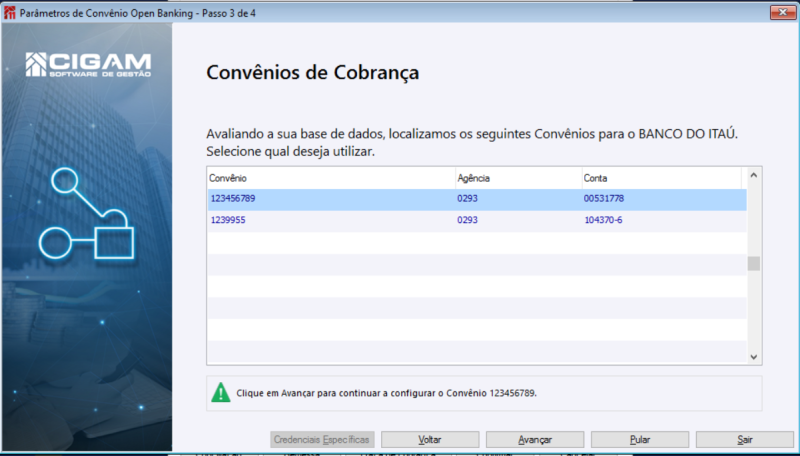800x456 pixels.
Task: Click the Avançar button
Action: pyautogui.click(x=535, y=440)
